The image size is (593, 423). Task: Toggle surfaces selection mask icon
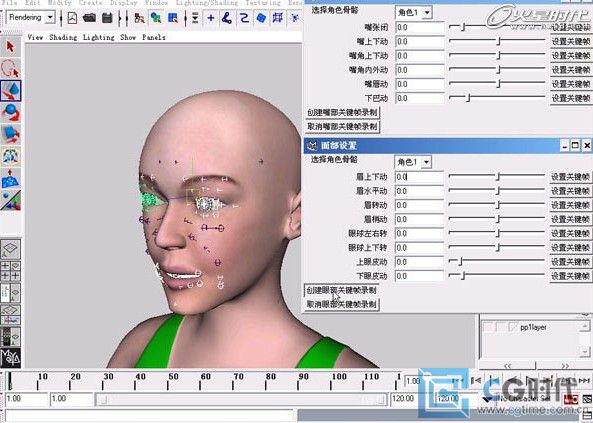261,18
